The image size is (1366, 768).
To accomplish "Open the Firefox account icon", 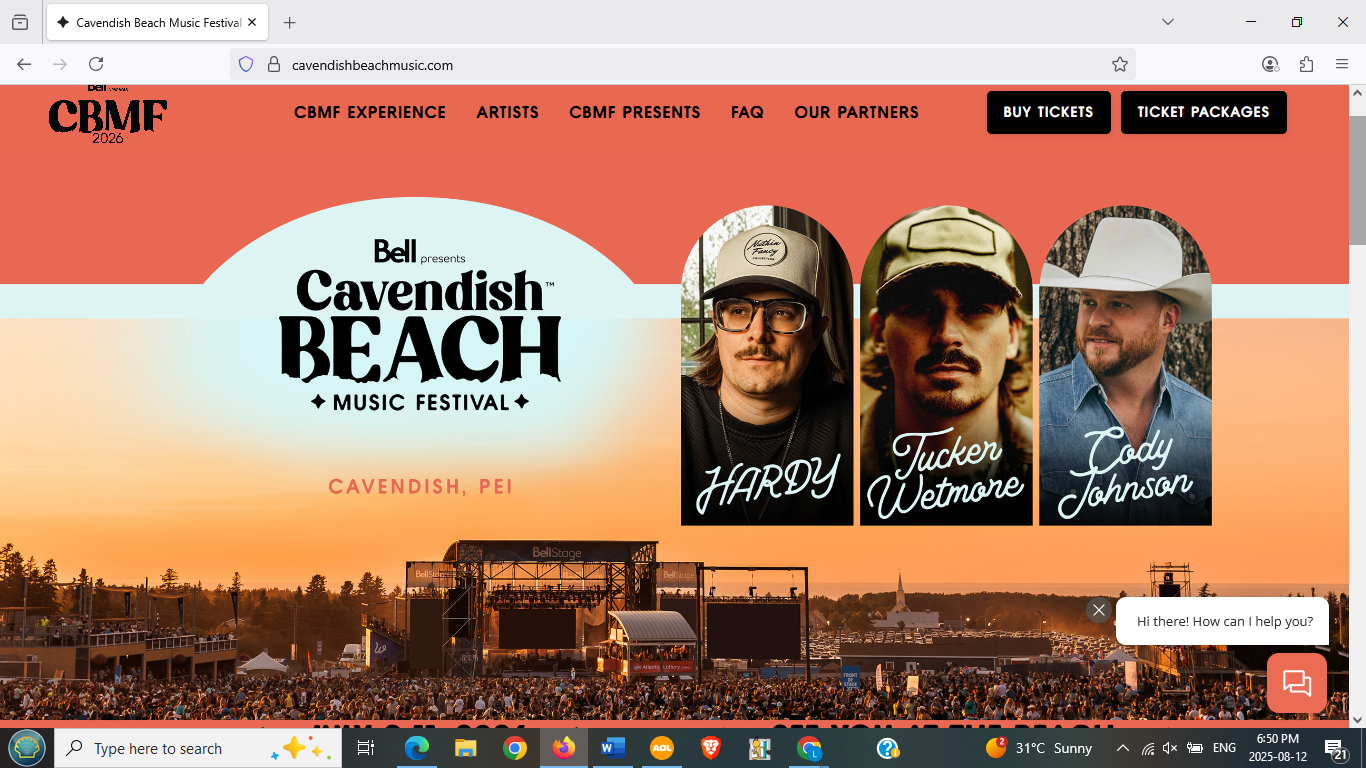I will [1270, 64].
